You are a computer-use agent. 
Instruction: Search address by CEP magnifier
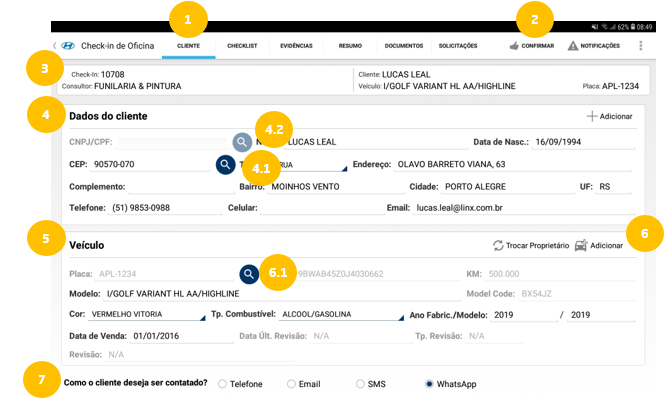pos(225,164)
